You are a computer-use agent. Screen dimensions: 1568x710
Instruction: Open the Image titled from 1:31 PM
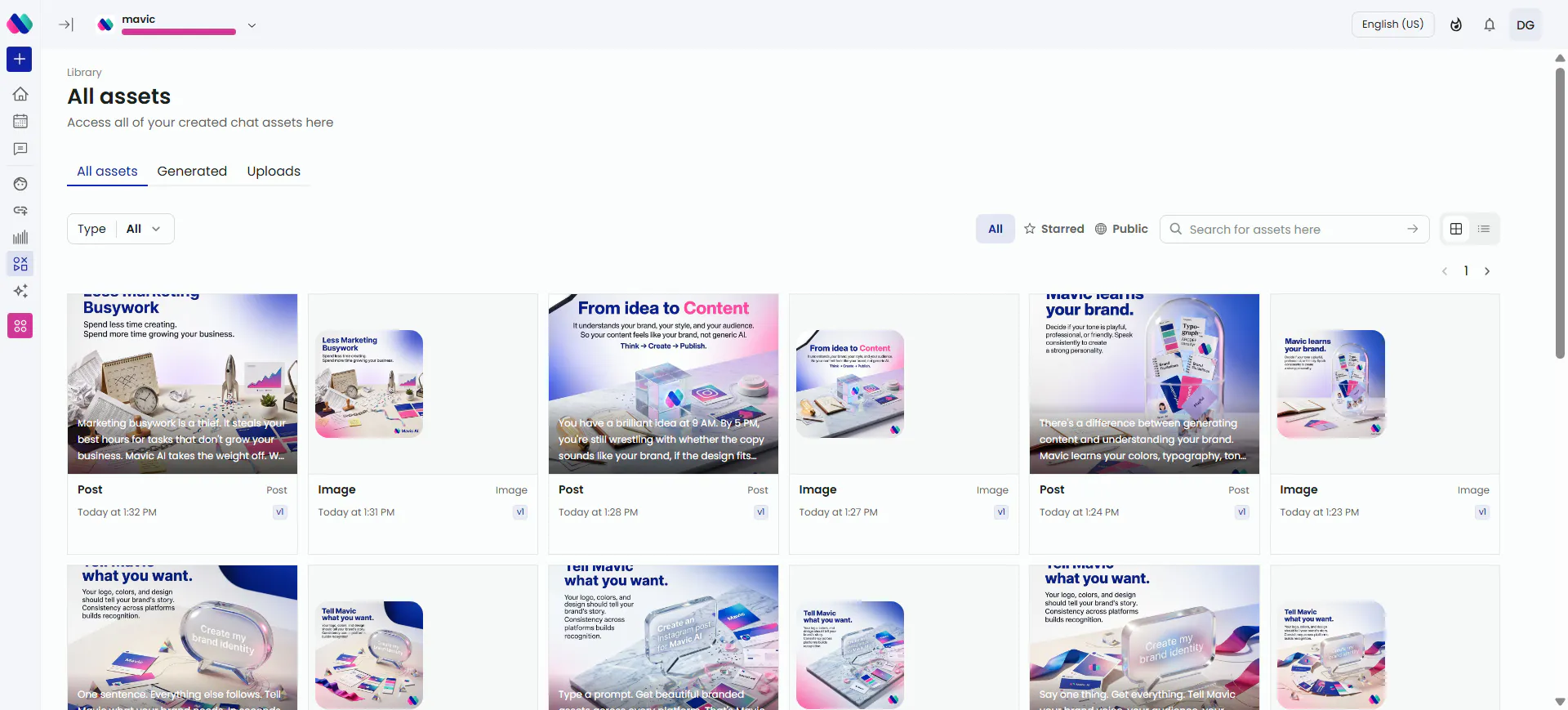point(336,489)
